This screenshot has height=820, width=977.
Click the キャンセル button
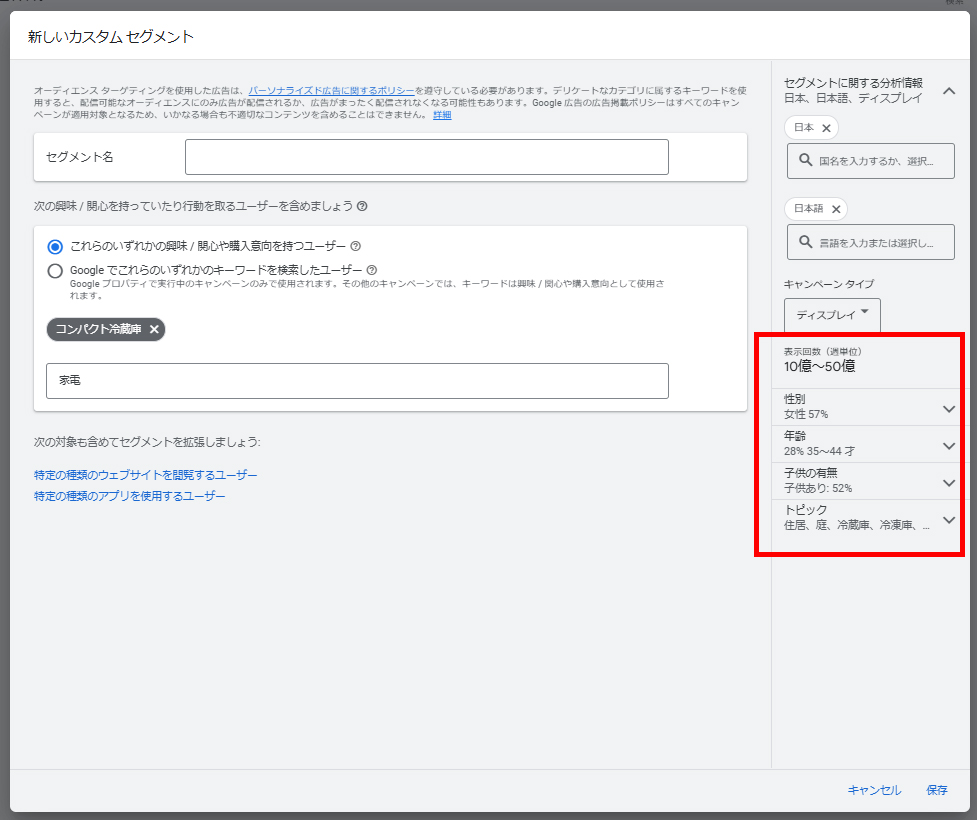(874, 790)
